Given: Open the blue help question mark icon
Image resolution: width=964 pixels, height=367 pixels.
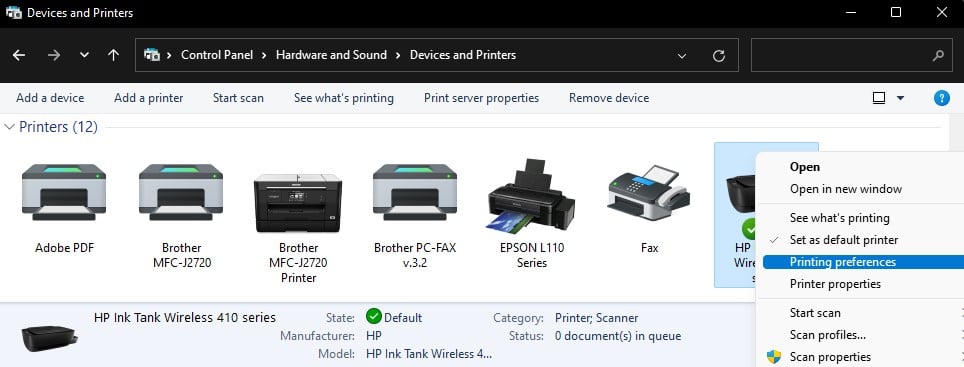Looking at the screenshot, I should (x=941, y=98).
